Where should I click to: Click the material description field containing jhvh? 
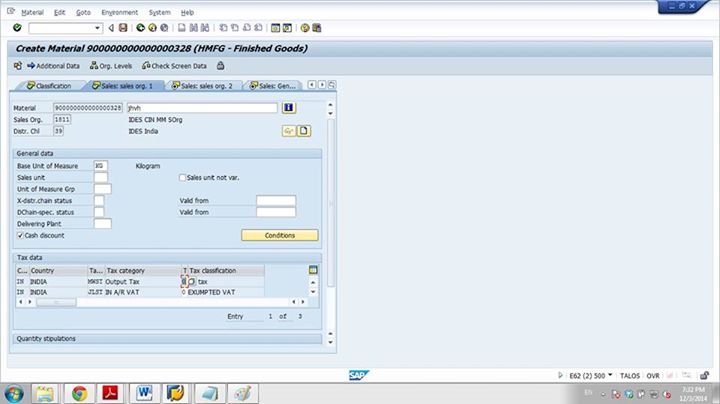point(202,107)
